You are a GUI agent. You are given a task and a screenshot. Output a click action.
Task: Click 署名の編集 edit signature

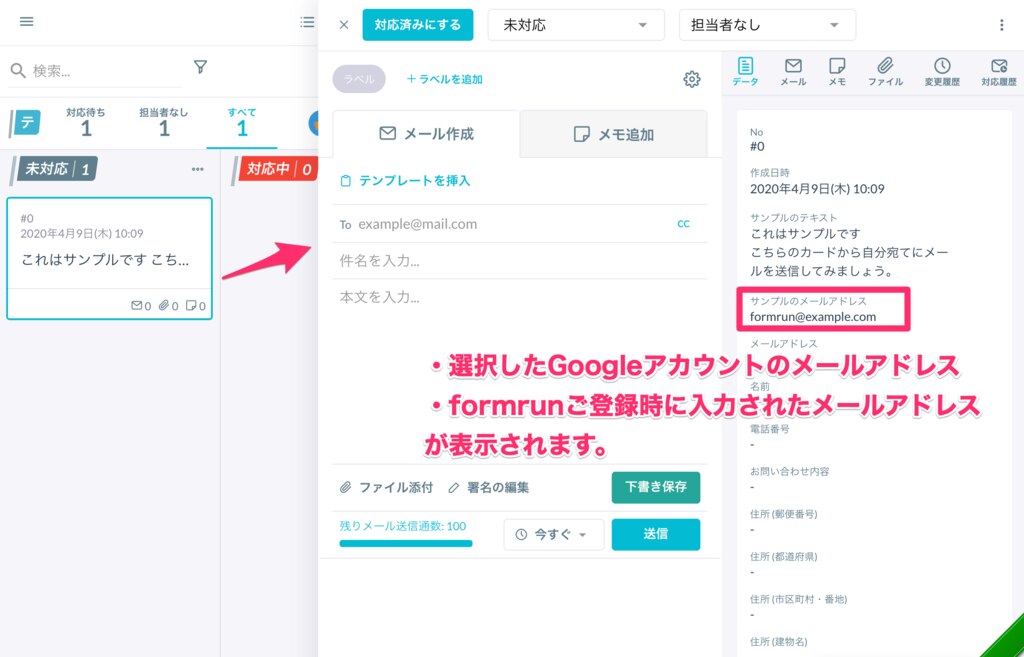pos(488,487)
